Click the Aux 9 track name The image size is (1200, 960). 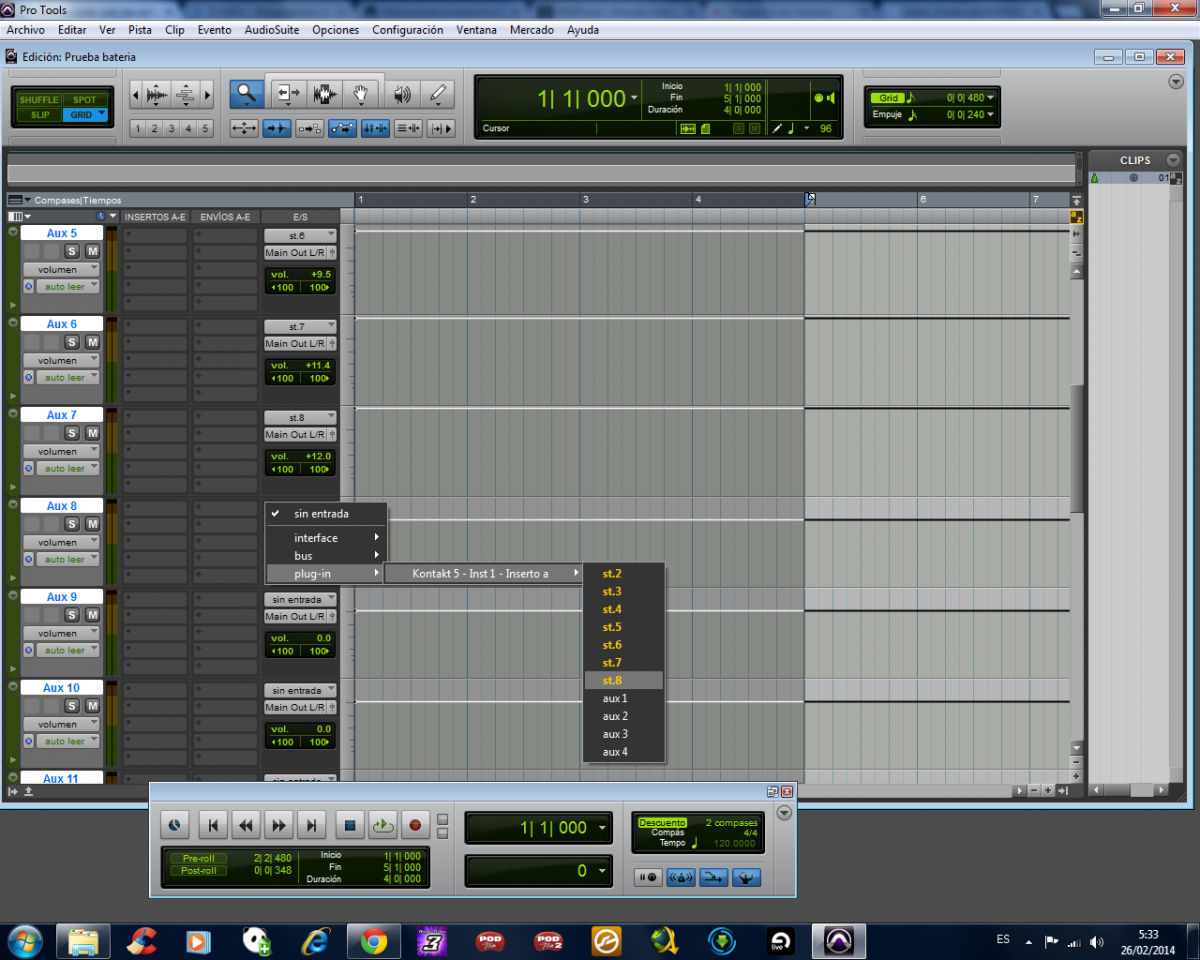click(62, 597)
